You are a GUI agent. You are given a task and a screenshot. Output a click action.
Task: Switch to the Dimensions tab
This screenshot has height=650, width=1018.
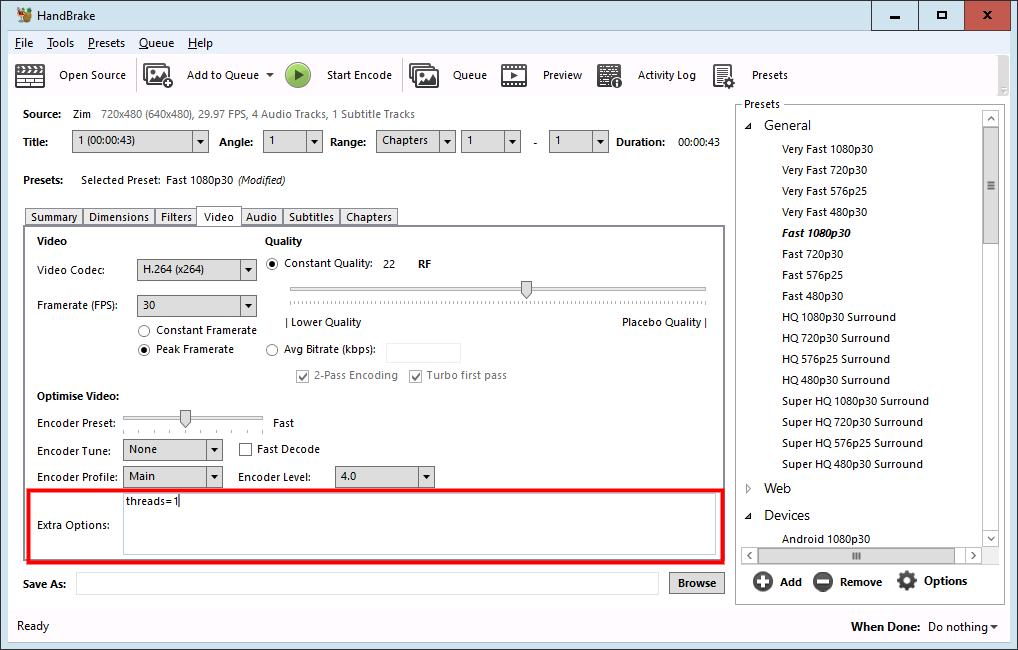click(119, 217)
